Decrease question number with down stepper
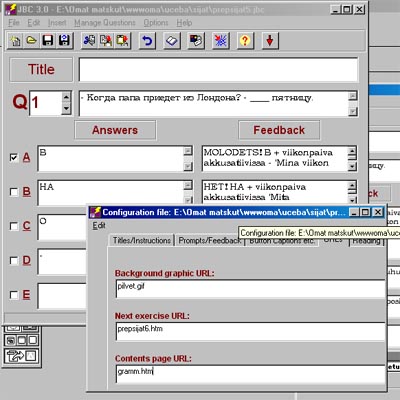 (x=66, y=108)
